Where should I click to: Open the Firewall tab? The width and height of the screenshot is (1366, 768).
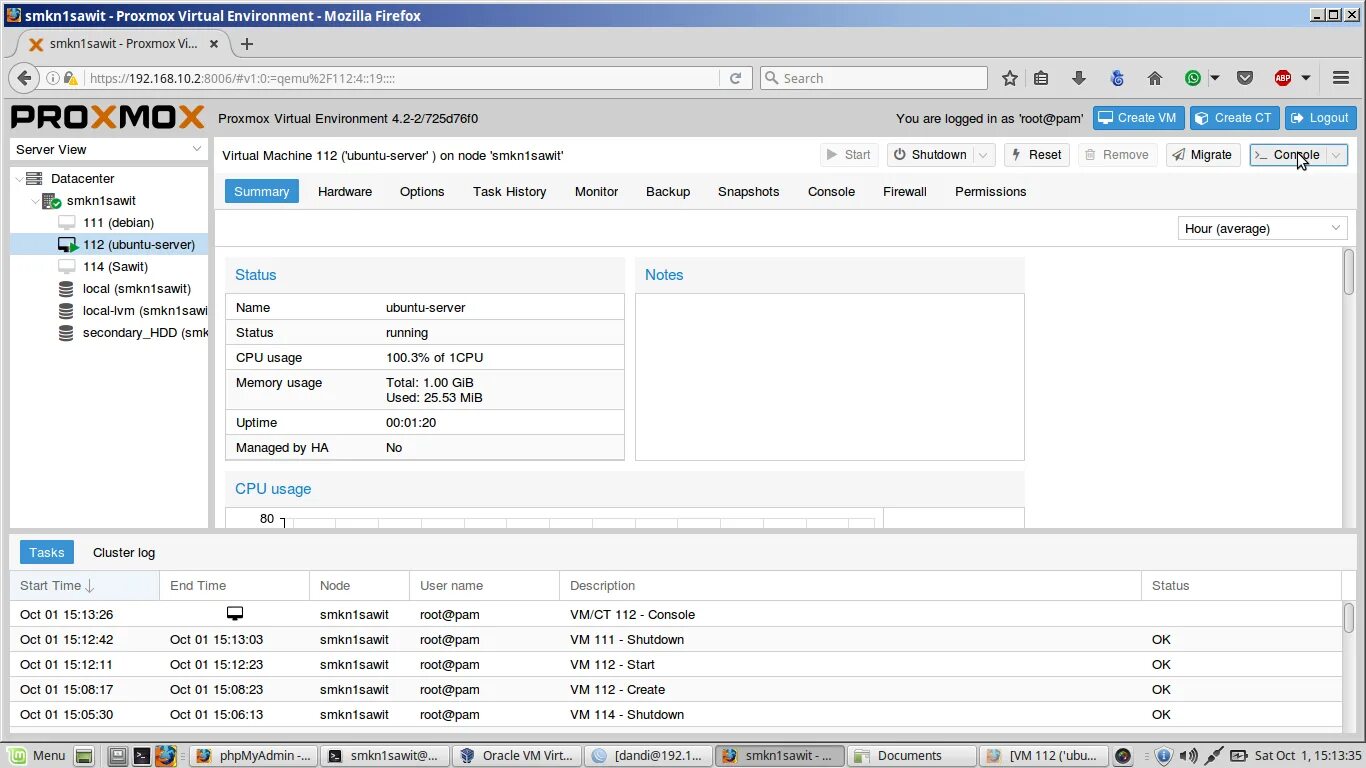(x=905, y=192)
